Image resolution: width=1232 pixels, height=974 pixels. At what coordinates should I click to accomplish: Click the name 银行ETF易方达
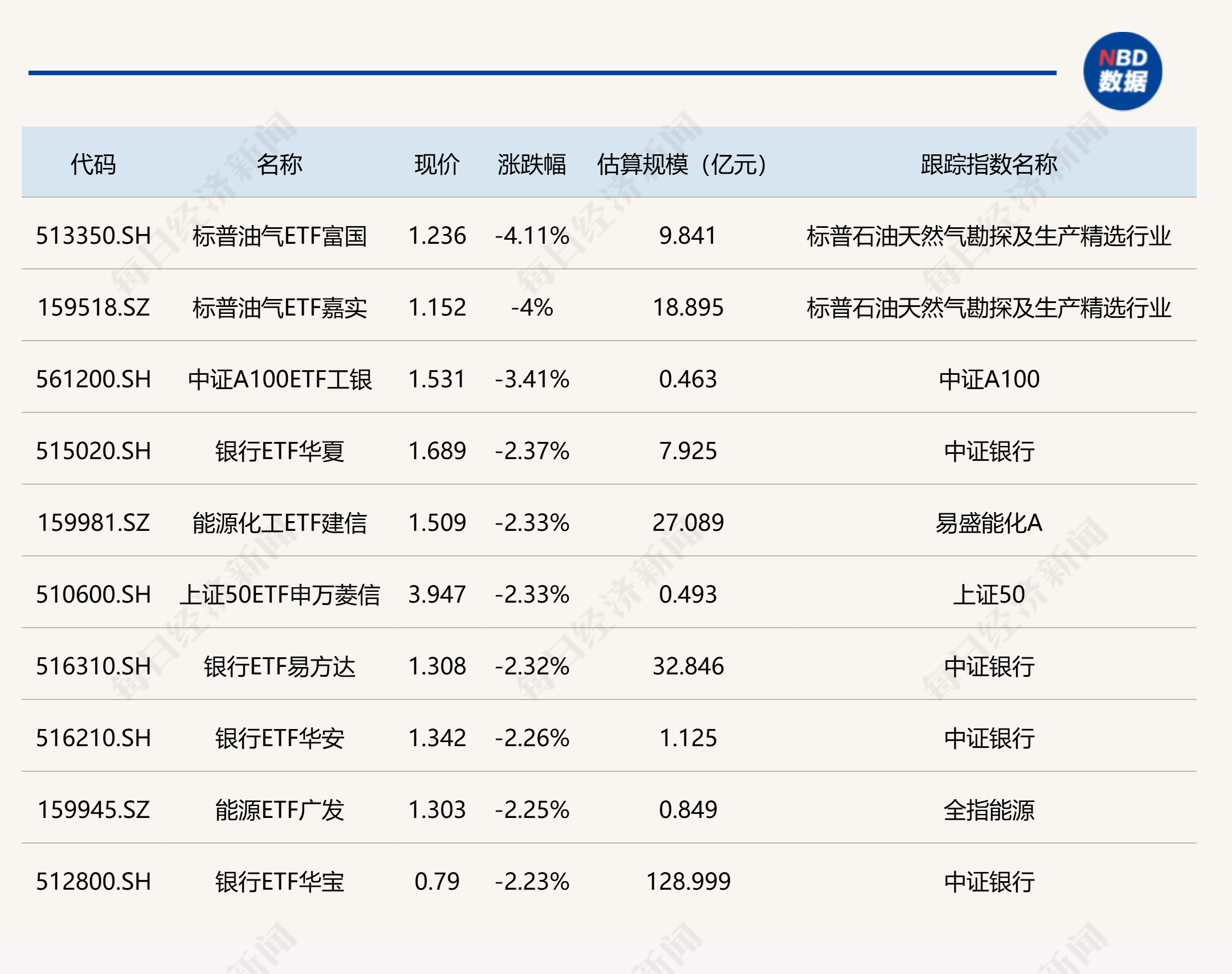(x=279, y=667)
